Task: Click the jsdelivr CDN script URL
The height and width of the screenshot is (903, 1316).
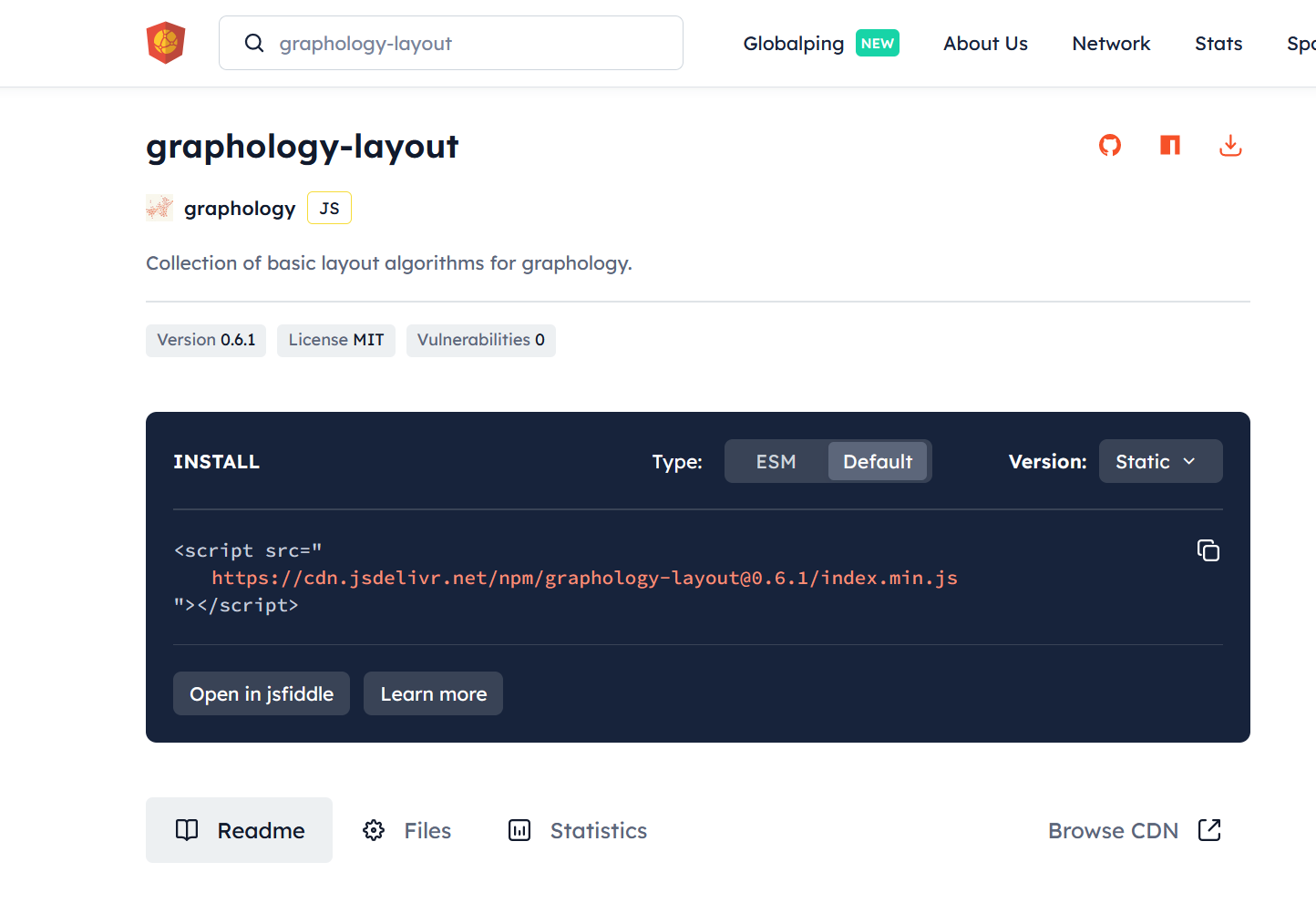Action: click(x=584, y=578)
